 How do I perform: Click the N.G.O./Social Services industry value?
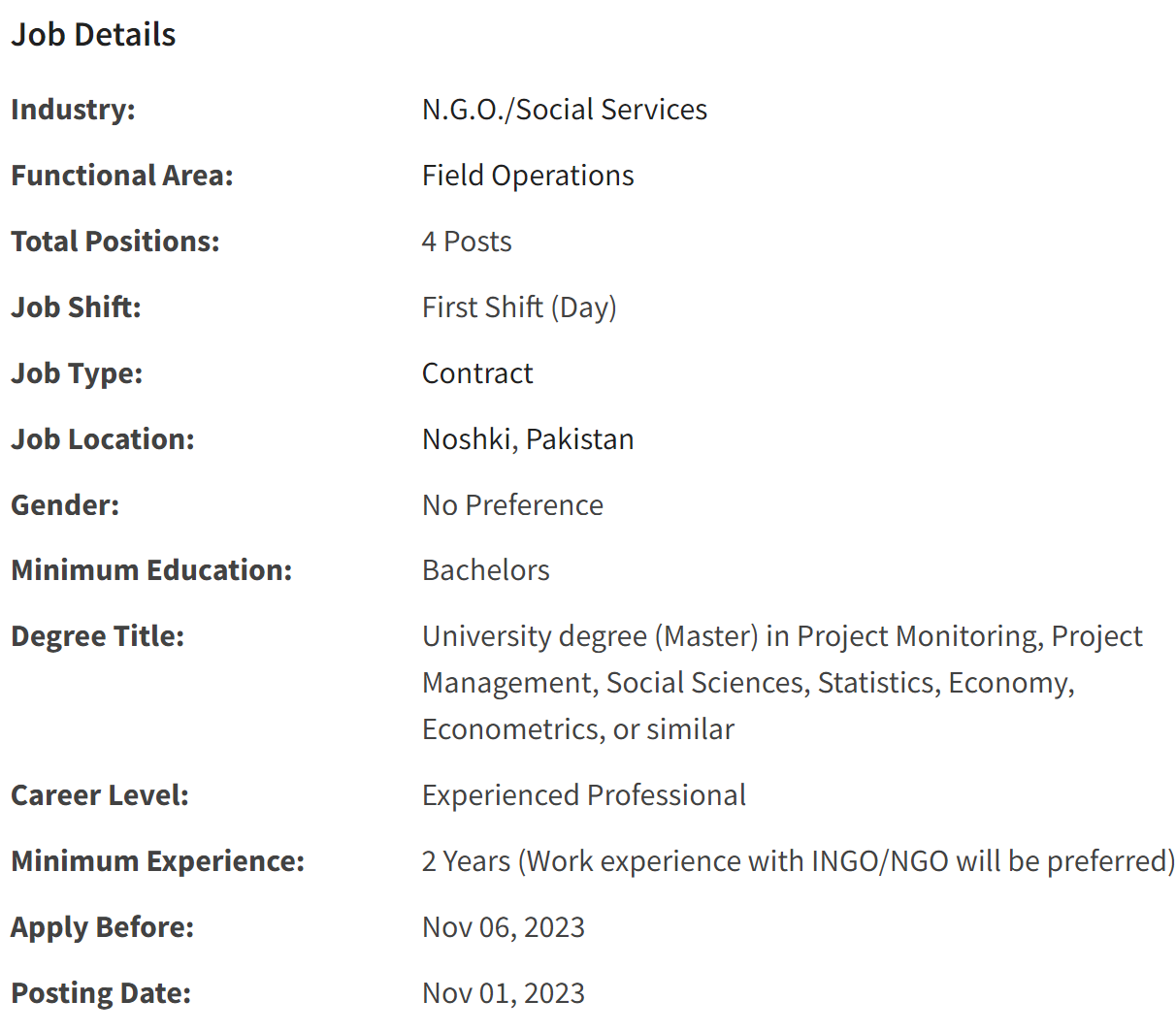pyautogui.click(x=565, y=110)
